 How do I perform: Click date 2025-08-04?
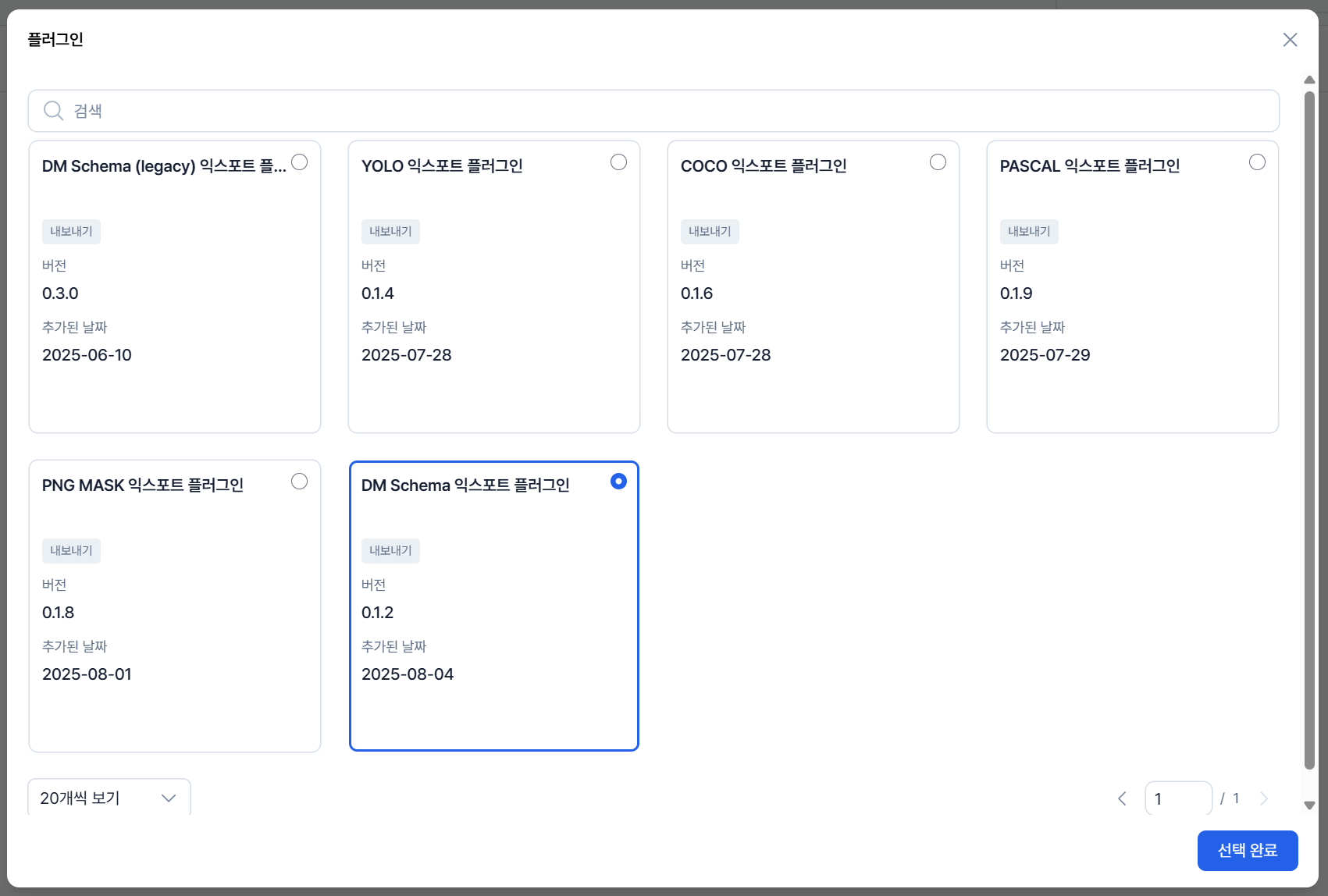click(x=408, y=674)
